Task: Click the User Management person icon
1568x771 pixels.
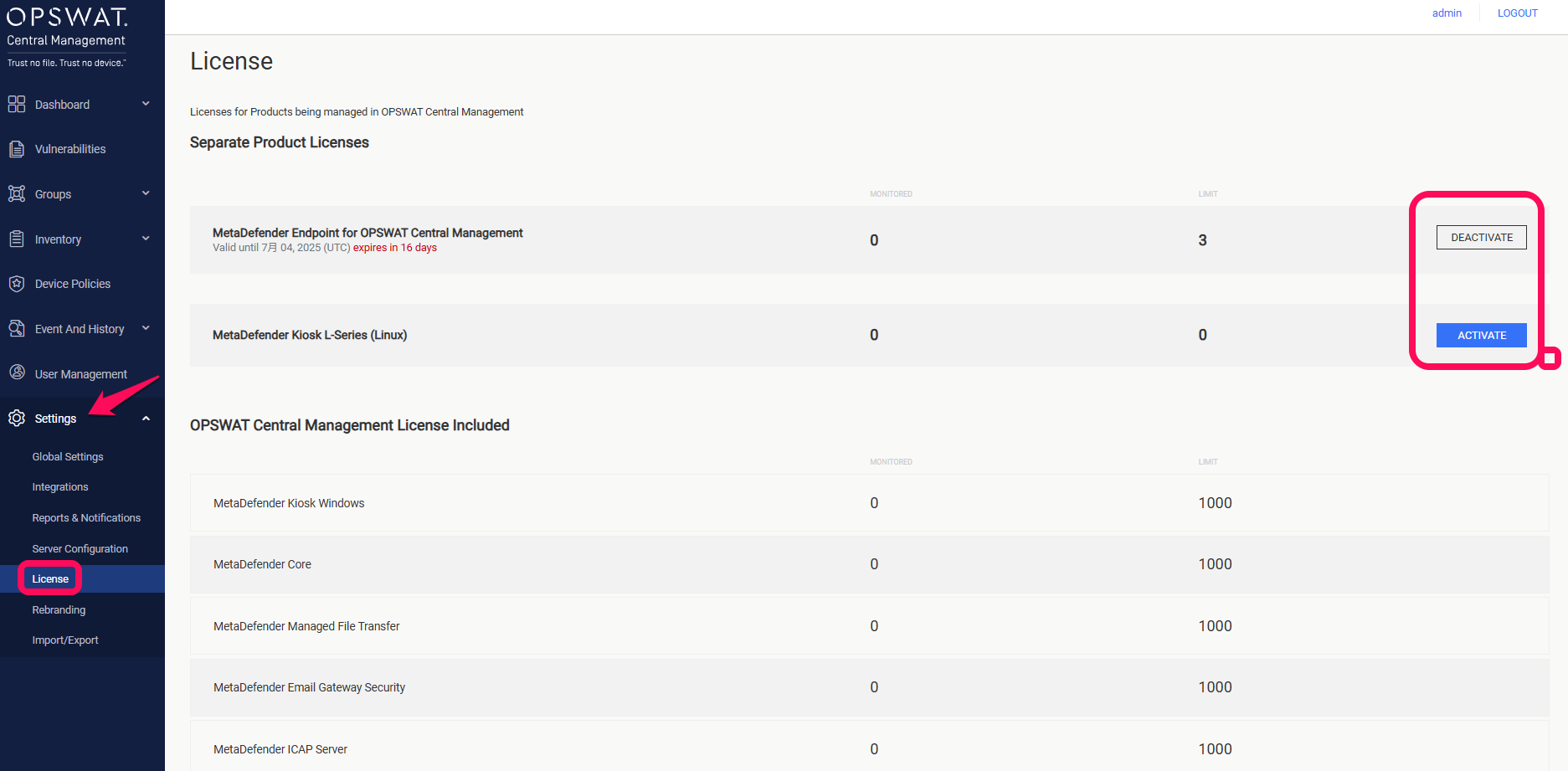Action: [x=17, y=373]
